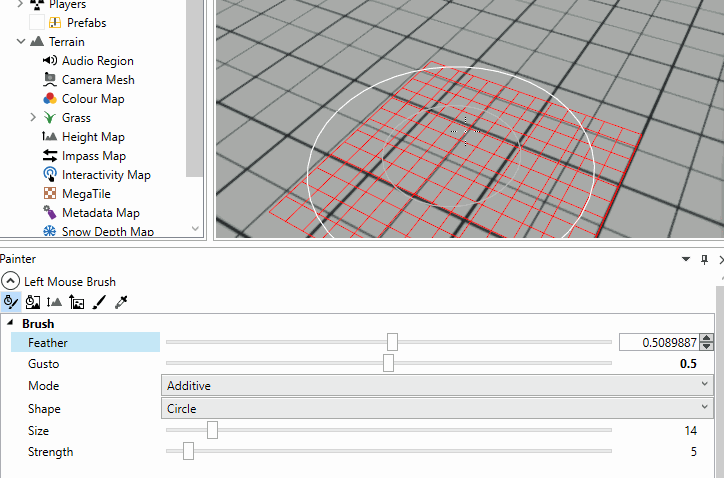The width and height of the screenshot is (724, 478).
Task: Select the timed image stamp tool icon
Action: pyautogui.click(x=33, y=302)
